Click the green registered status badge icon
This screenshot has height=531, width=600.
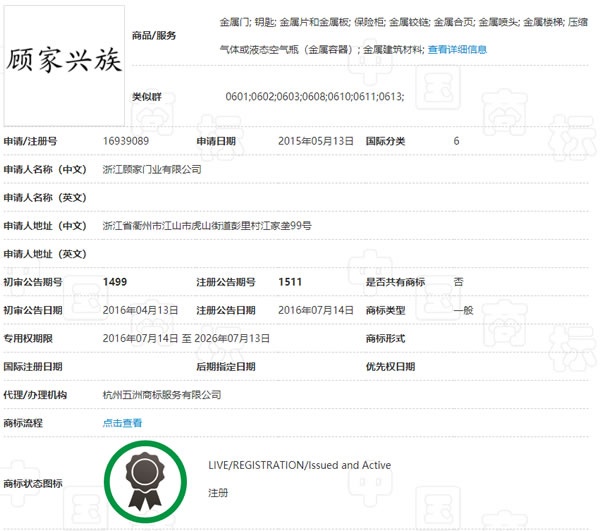145,482
